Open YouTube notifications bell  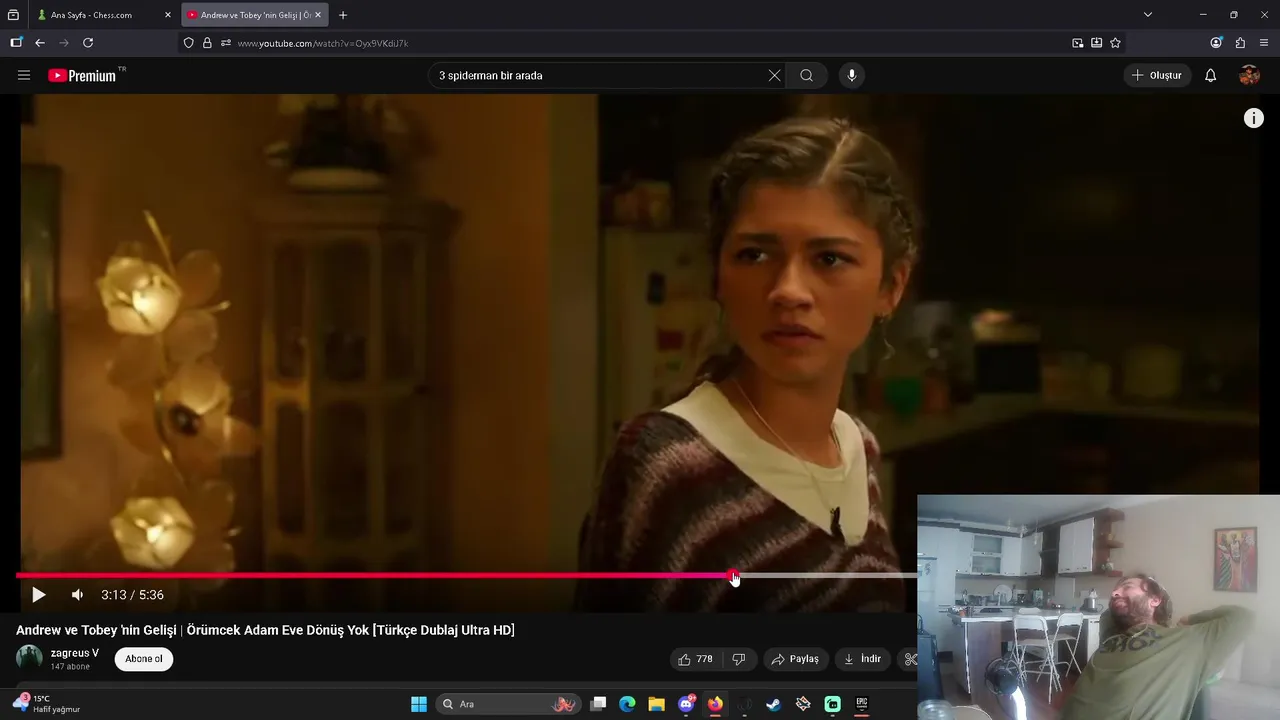1210,75
